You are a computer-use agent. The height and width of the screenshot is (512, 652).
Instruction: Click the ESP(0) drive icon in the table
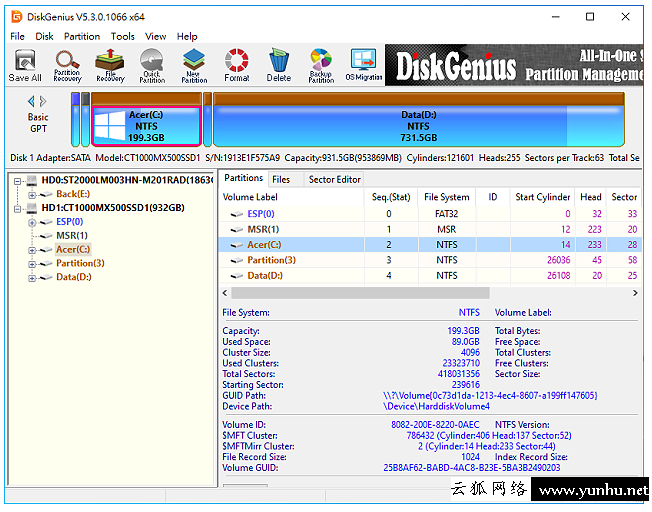[x=237, y=214]
